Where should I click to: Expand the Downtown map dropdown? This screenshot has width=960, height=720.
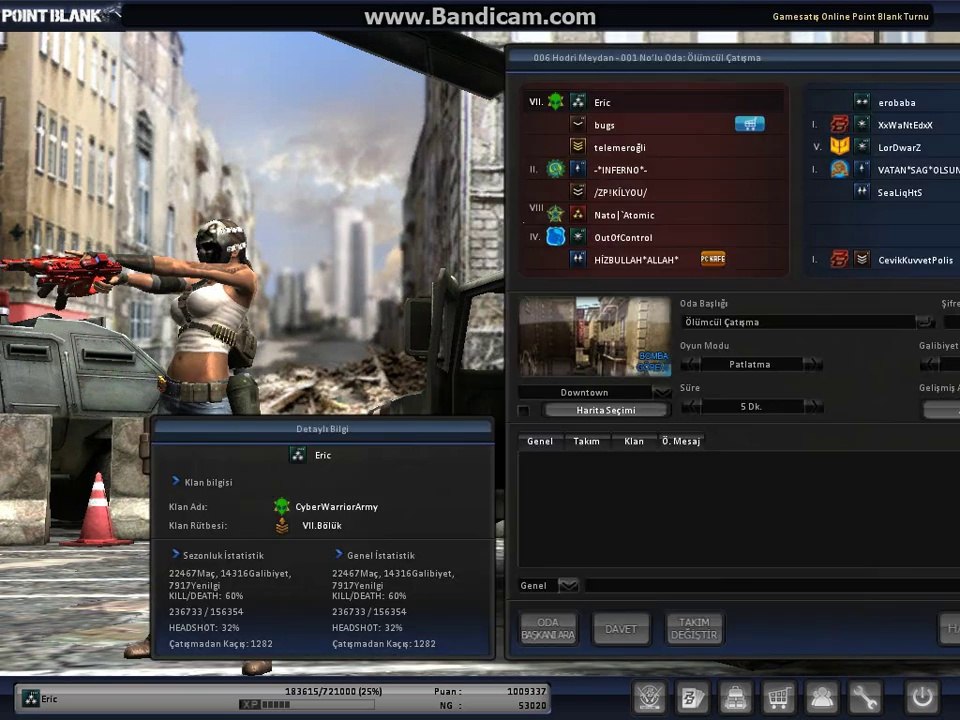661,392
